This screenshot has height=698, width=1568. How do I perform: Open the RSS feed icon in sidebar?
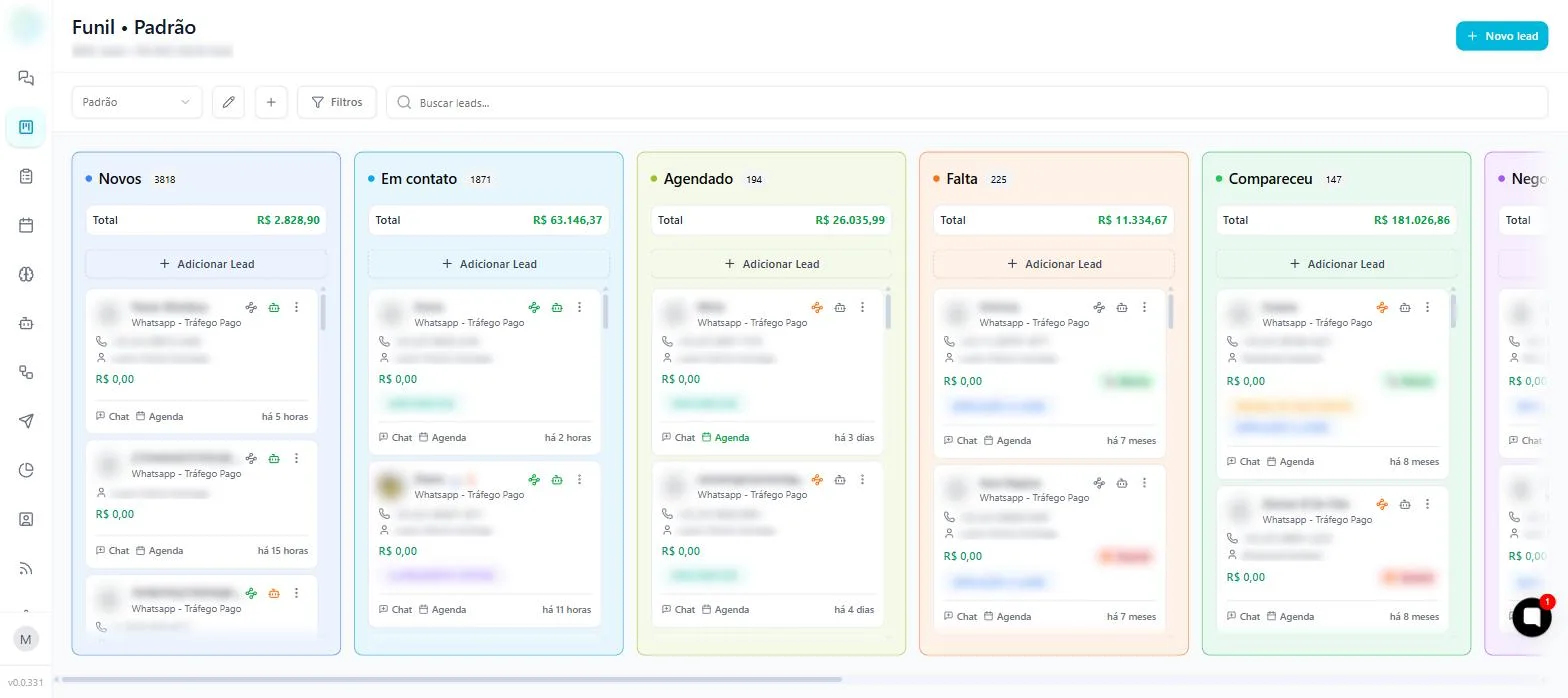pos(26,568)
